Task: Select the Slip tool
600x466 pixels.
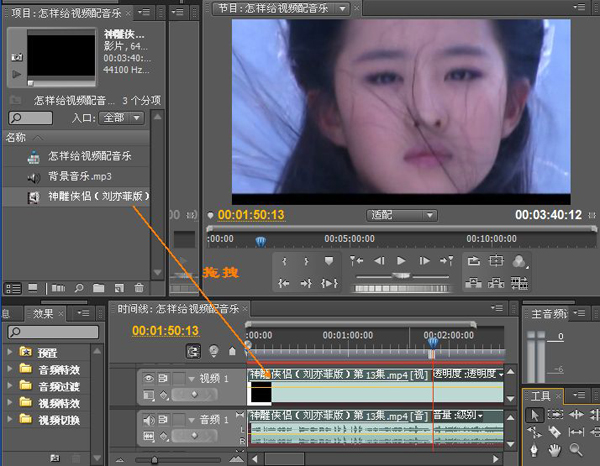Action: 576,432
